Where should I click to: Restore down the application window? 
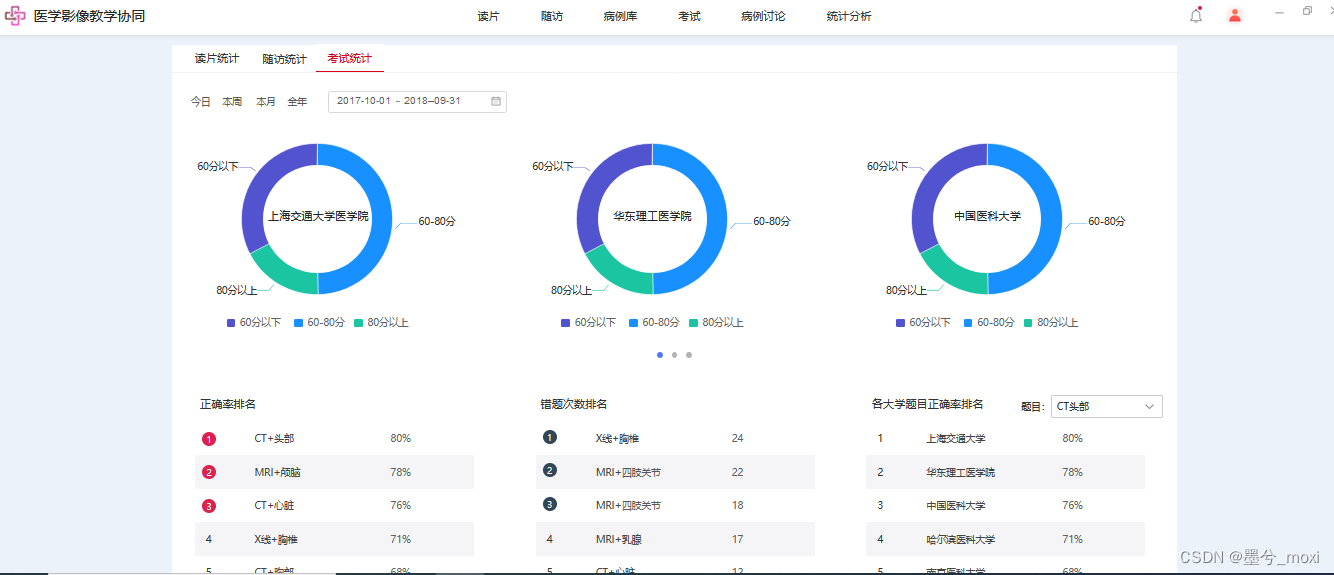tap(1307, 11)
